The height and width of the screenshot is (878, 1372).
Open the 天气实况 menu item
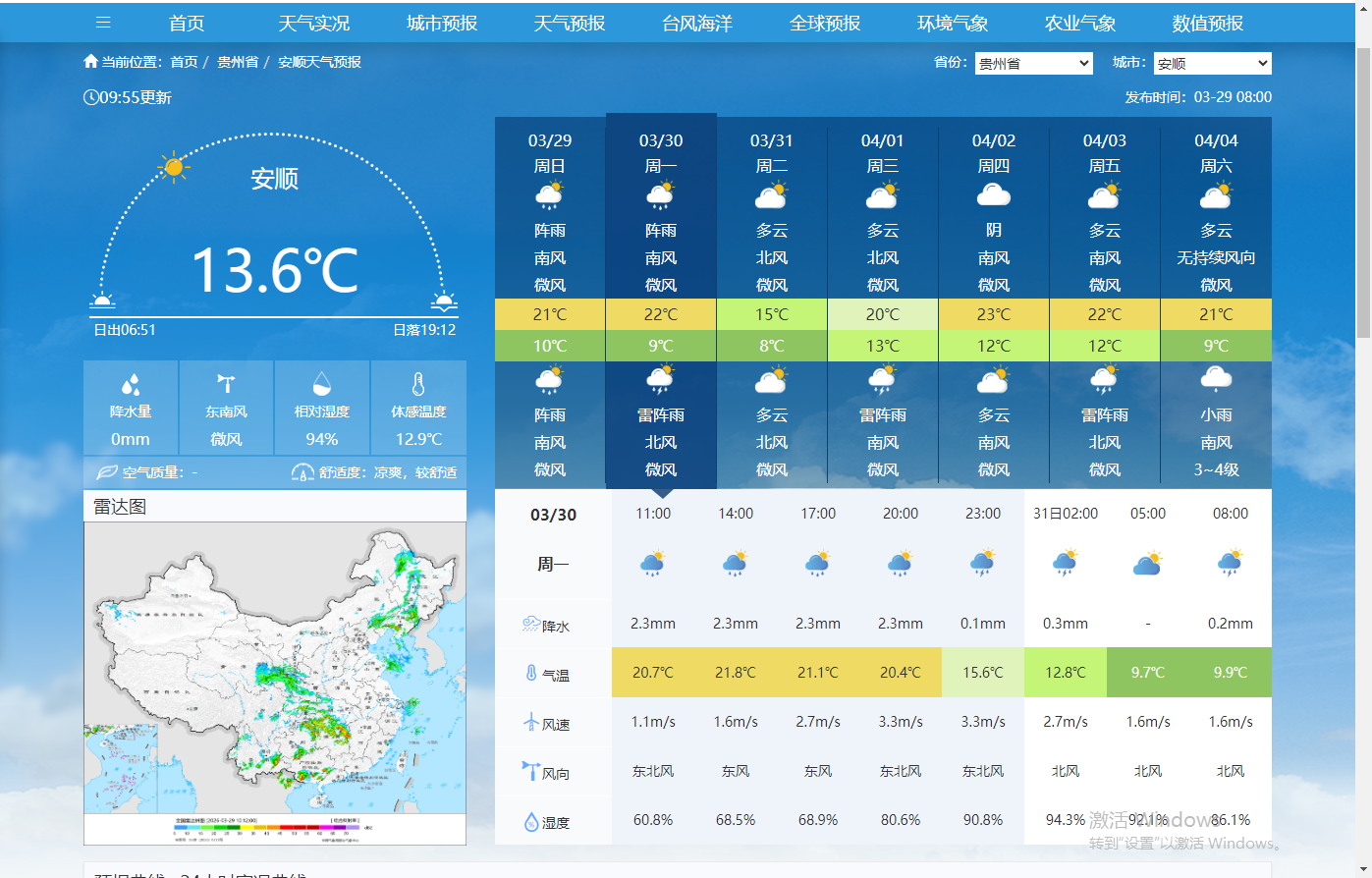click(314, 23)
